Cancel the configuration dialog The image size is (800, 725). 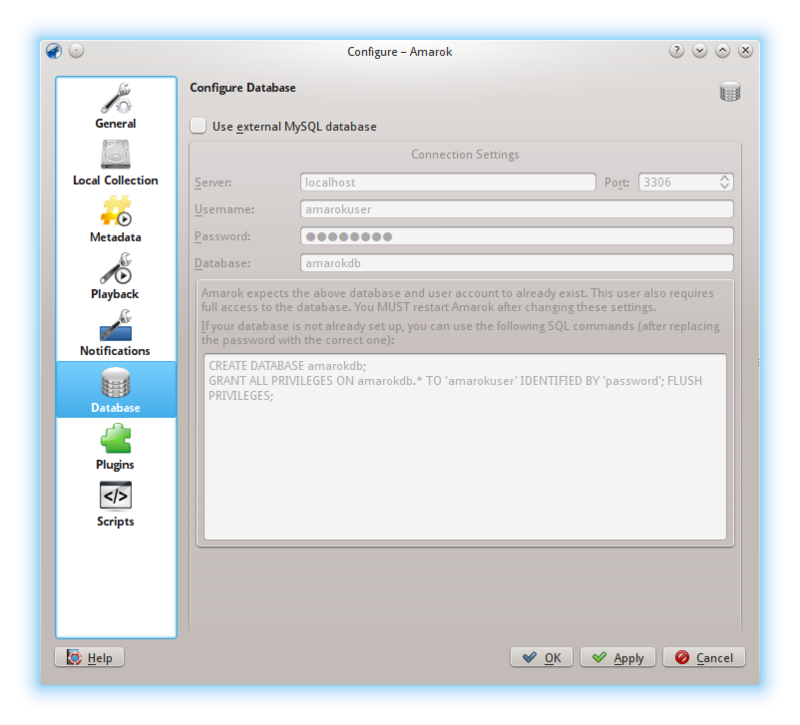pyautogui.click(x=704, y=657)
